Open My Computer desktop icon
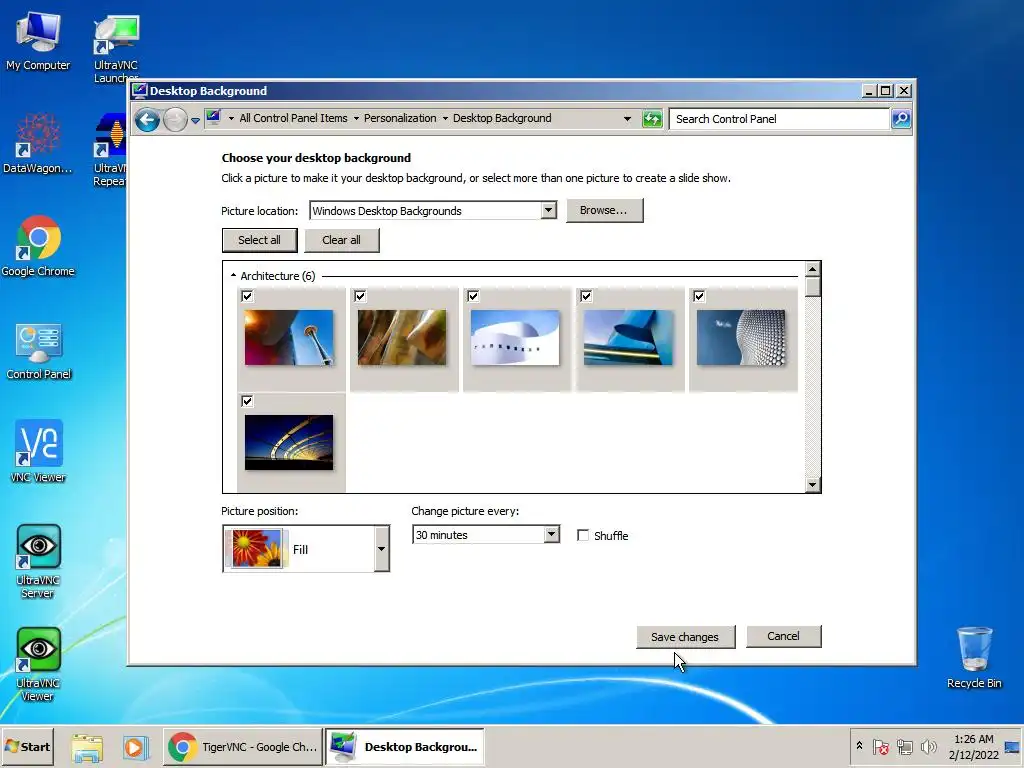 pyautogui.click(x=38, y=40)
